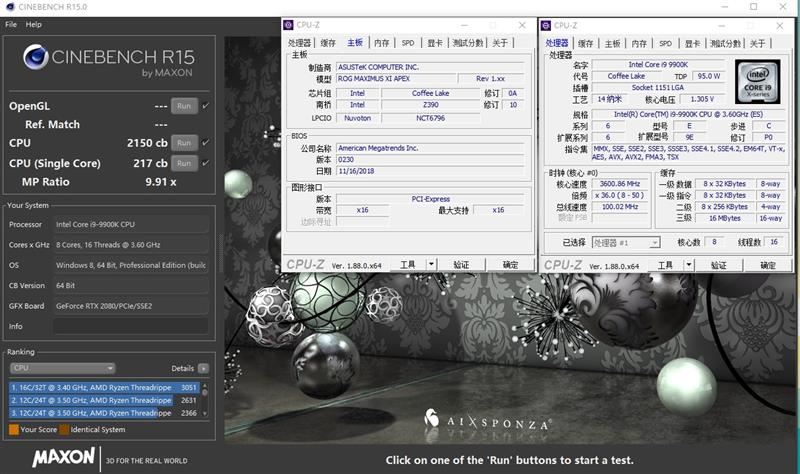800x474 pixels.
Task: Close the left CPU-Z window
Action: click(x=522, y=25)
